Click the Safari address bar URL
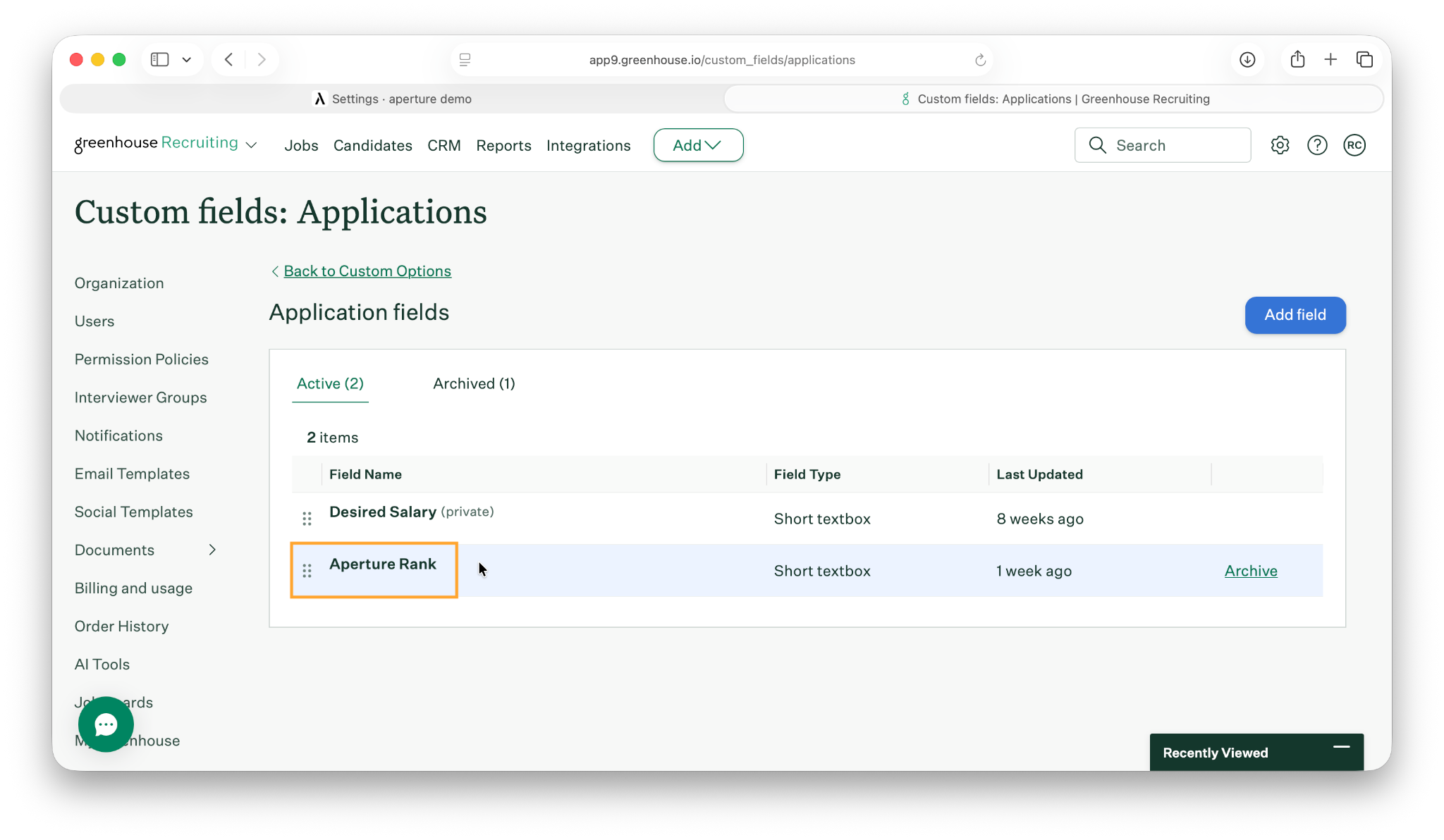Image resolution: width=1444 pixels, height=840 pixels. [722, 60]
